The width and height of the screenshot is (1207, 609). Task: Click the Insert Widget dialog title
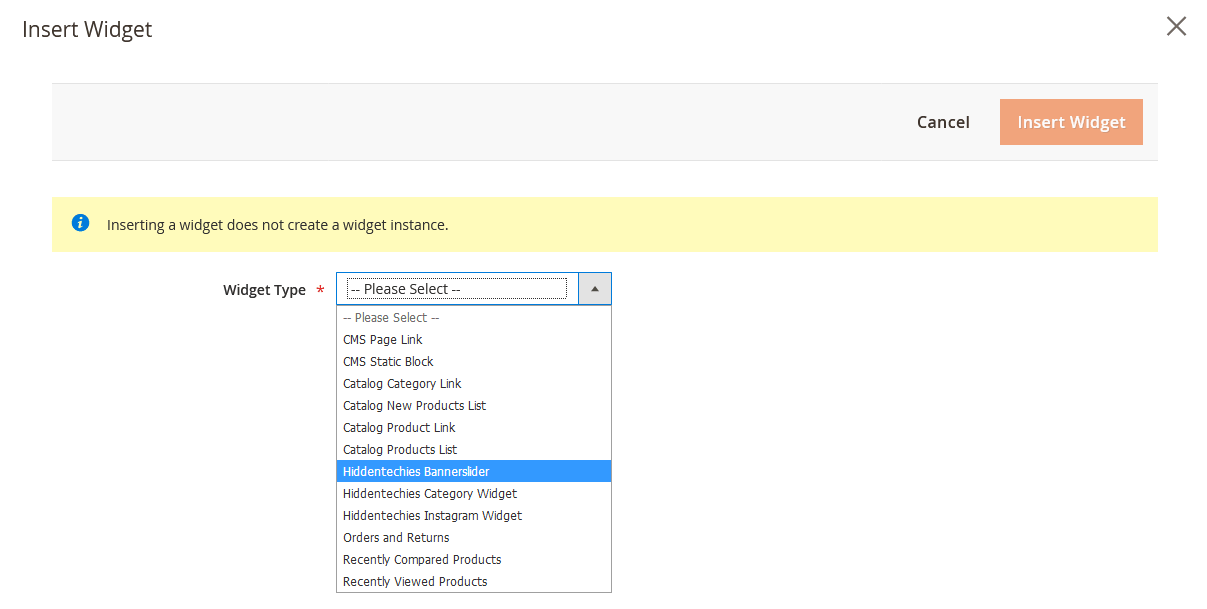coord(86,29)
